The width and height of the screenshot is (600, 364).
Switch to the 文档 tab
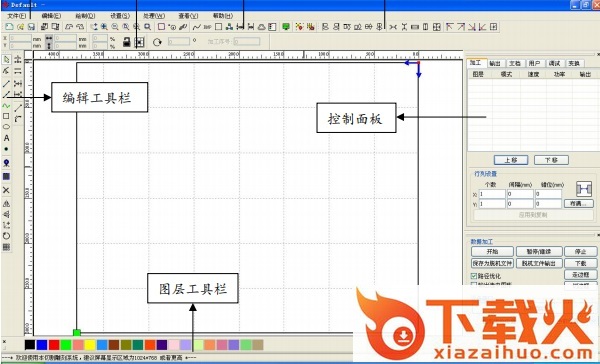(515, 64)
